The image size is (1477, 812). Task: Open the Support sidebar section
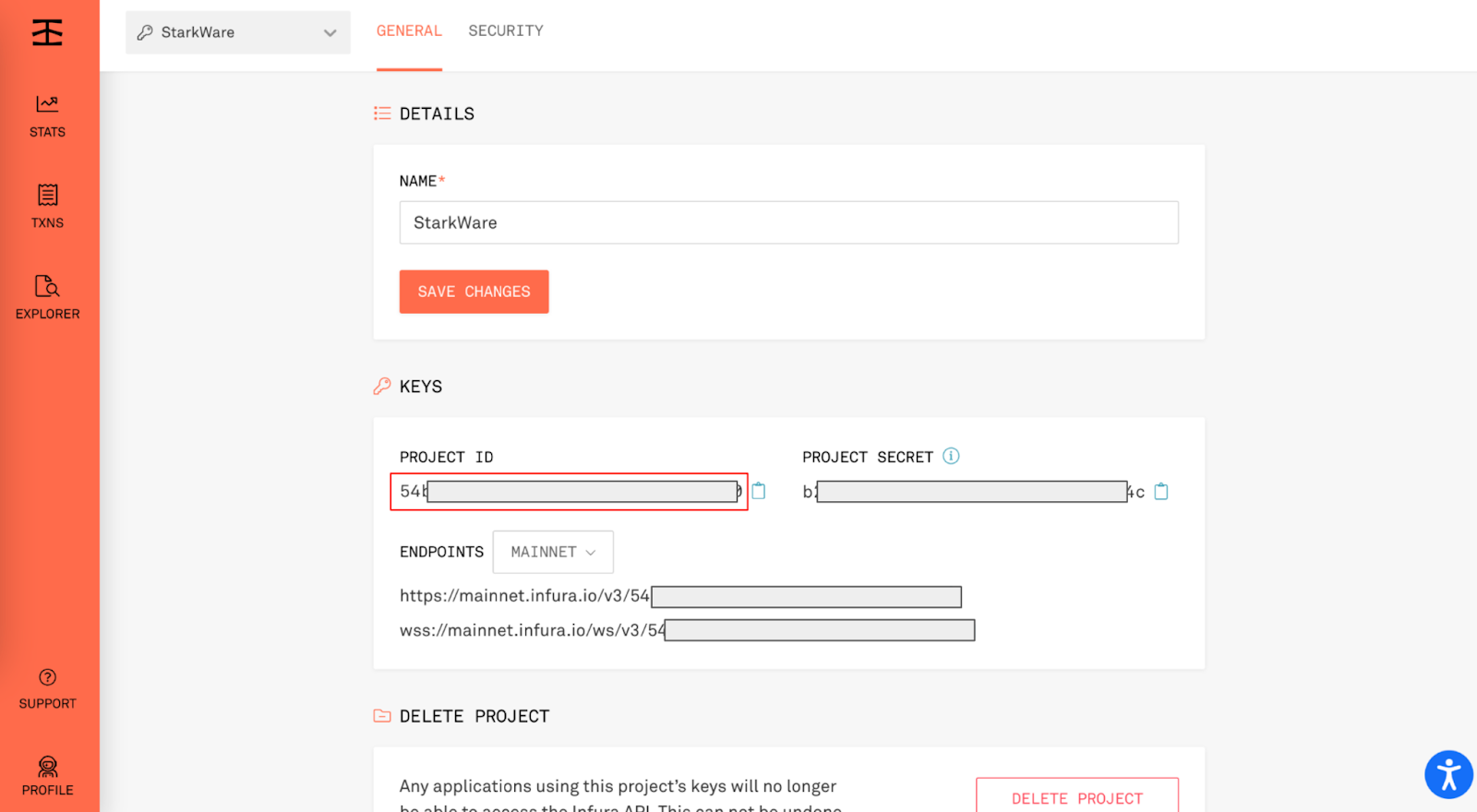(x=47, y=689)
